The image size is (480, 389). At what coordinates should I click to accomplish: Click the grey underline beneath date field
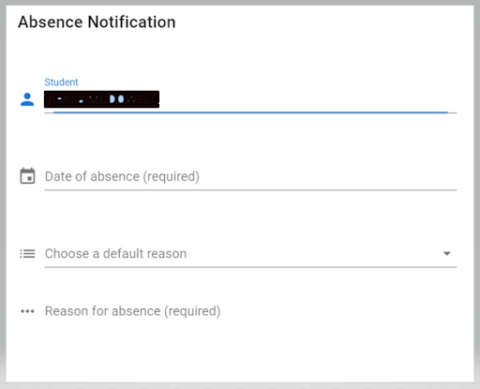[x=251, y=190]
